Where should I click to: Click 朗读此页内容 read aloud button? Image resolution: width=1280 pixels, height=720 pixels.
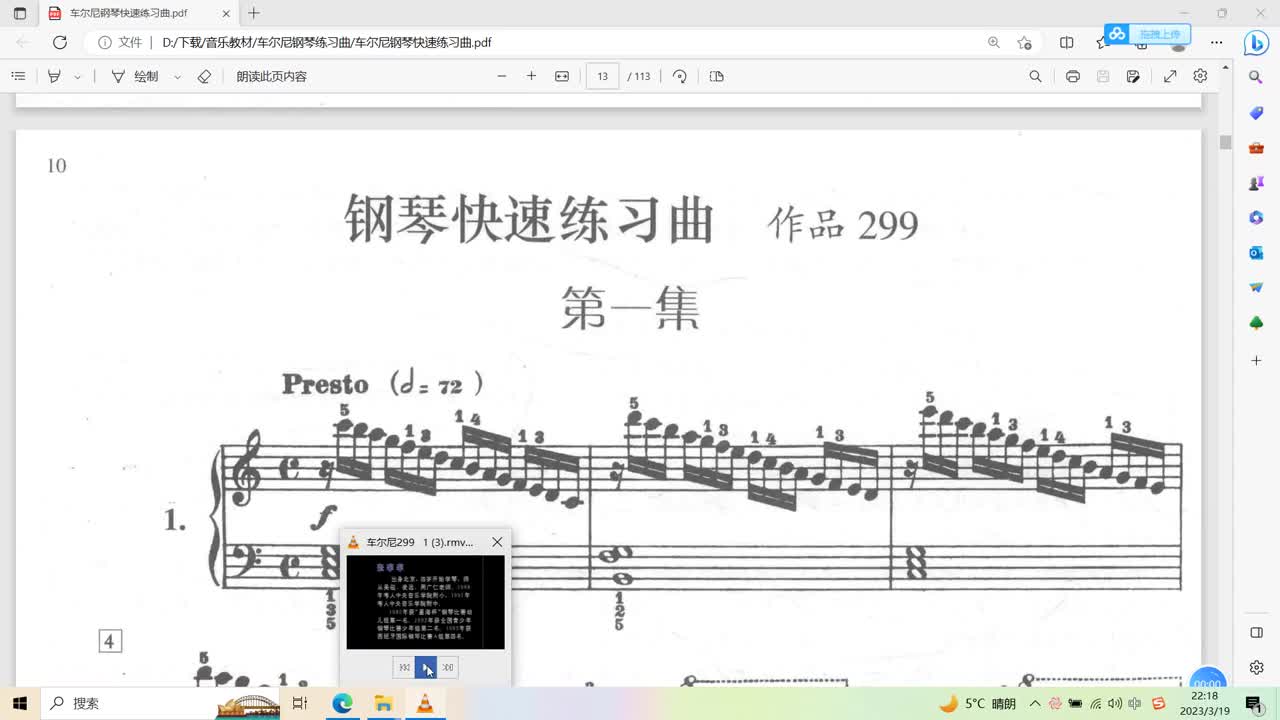coord(271,76)
